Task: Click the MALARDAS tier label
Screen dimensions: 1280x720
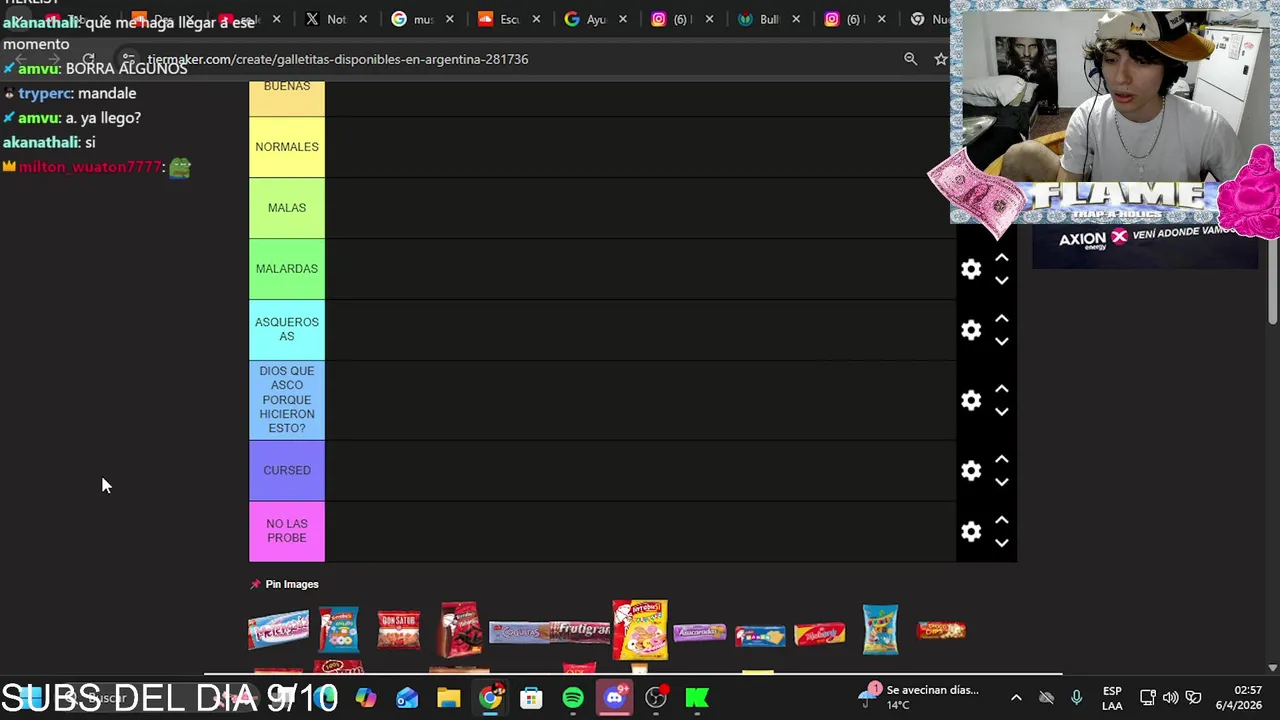Action: click(x=287, y=269)
